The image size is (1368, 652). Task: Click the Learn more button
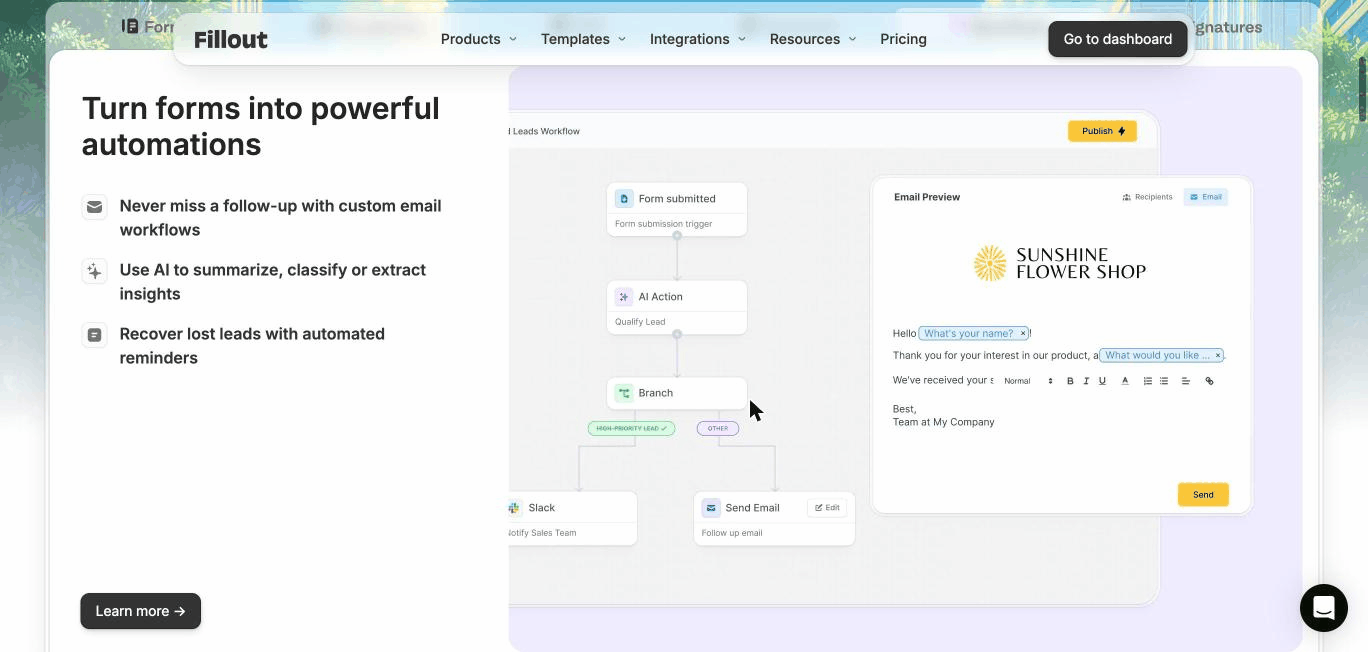(140, 611)
